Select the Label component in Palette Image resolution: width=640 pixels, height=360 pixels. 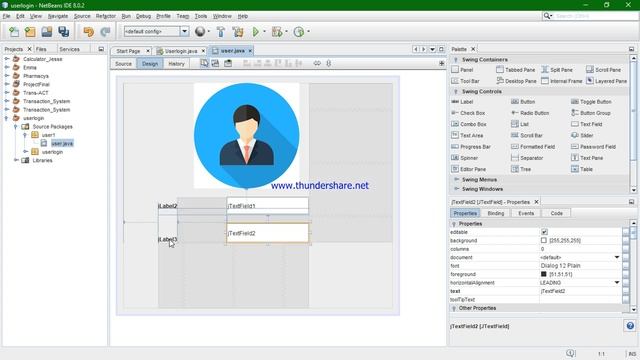coord(462,102)
